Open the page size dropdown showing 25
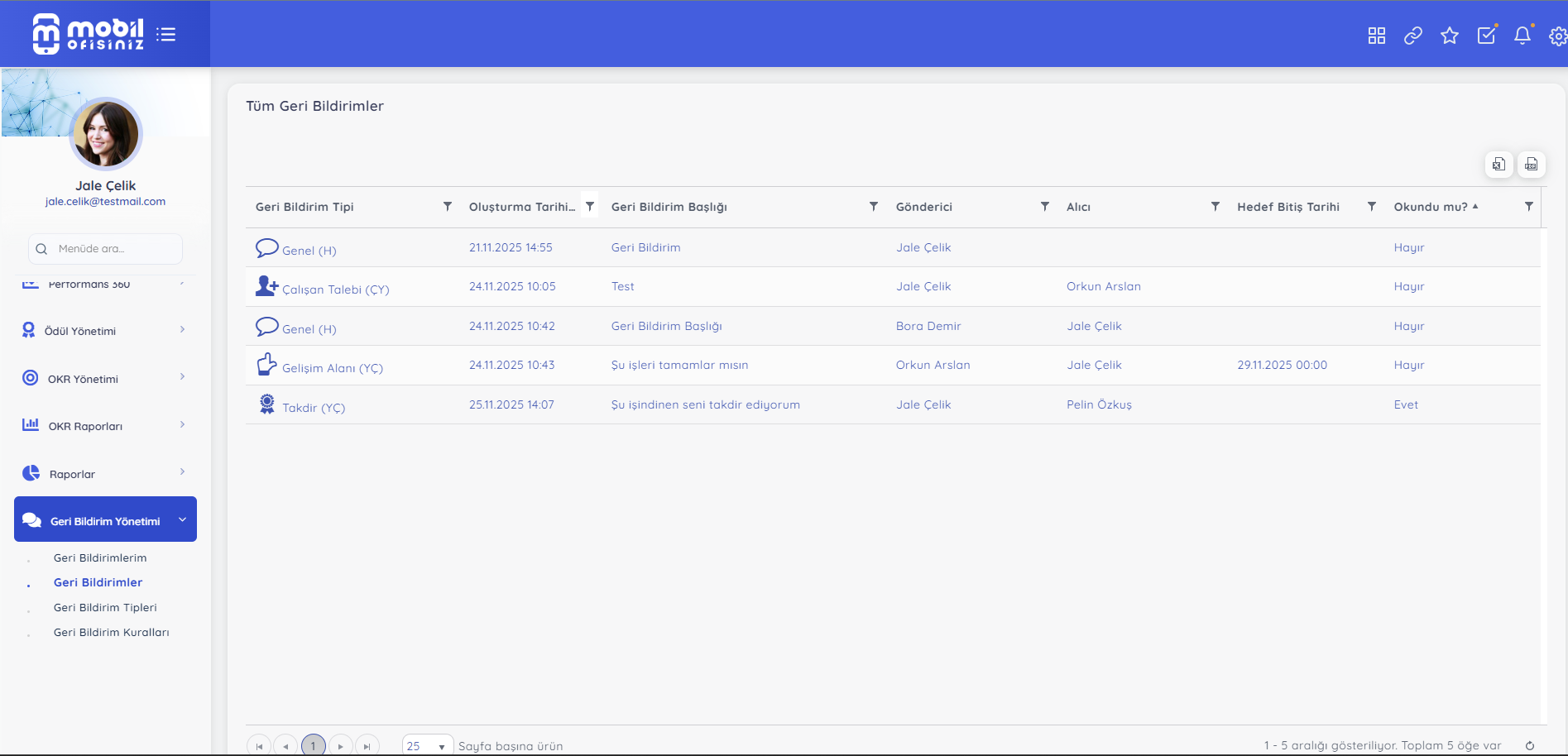The image size is (1568, 756). pos(427,745)
